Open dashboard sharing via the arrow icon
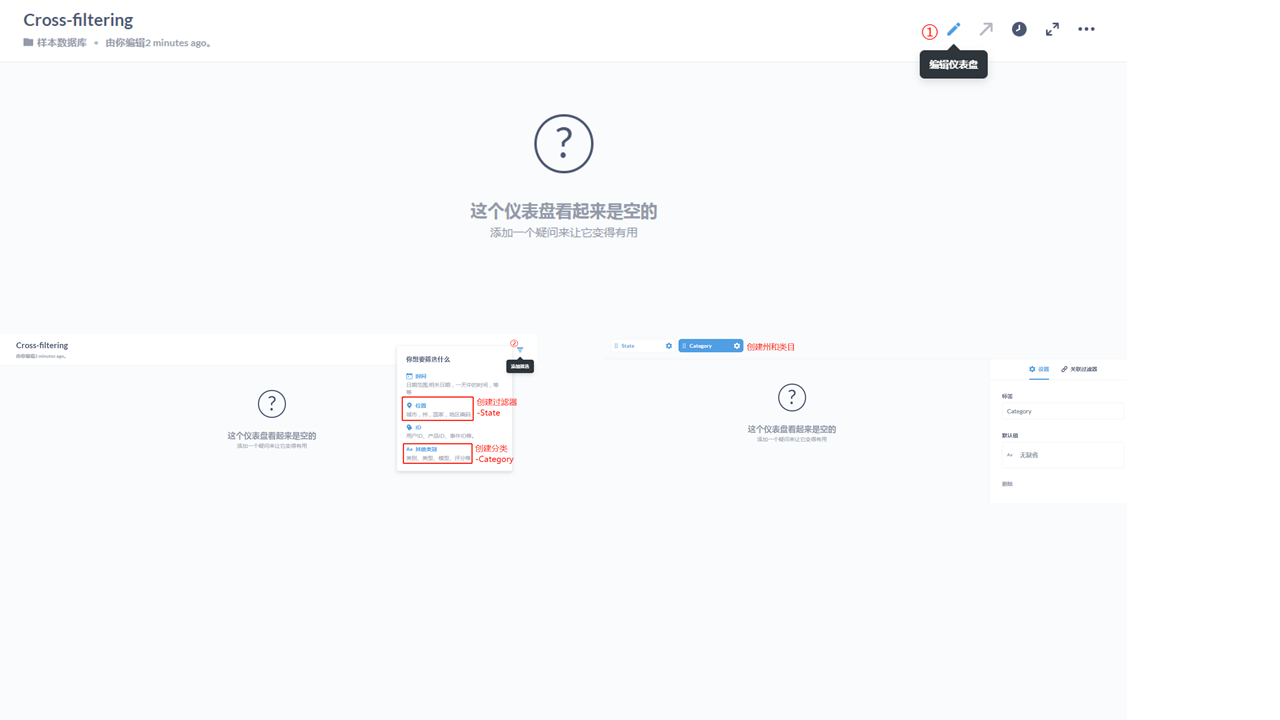The height and width of the screenshot is (720, 1280). [986, 29]
